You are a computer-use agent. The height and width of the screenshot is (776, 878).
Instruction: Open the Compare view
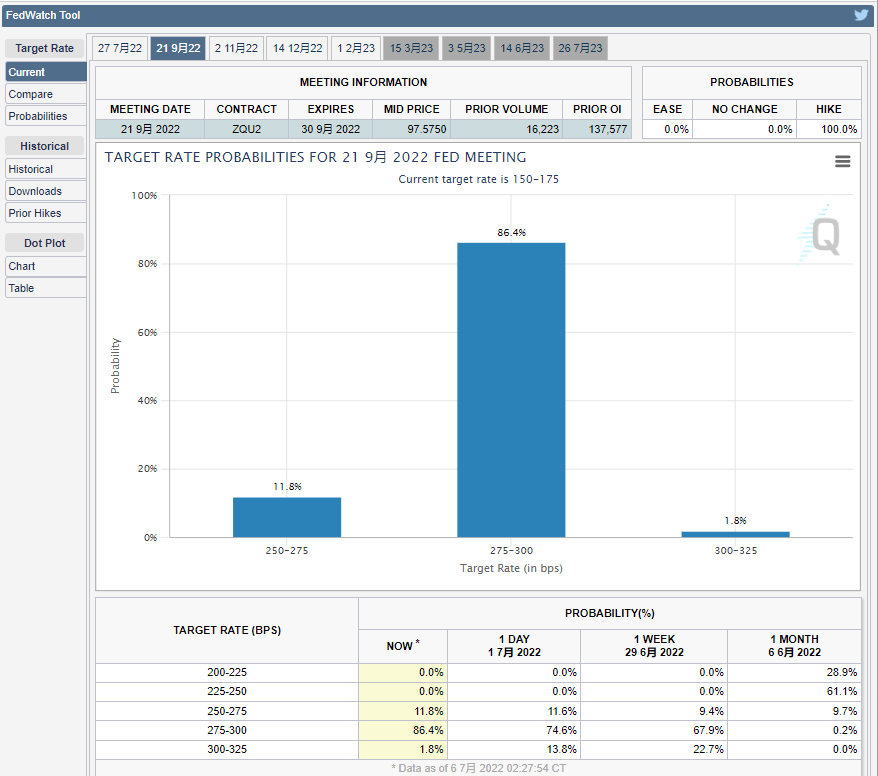[46, 94]
